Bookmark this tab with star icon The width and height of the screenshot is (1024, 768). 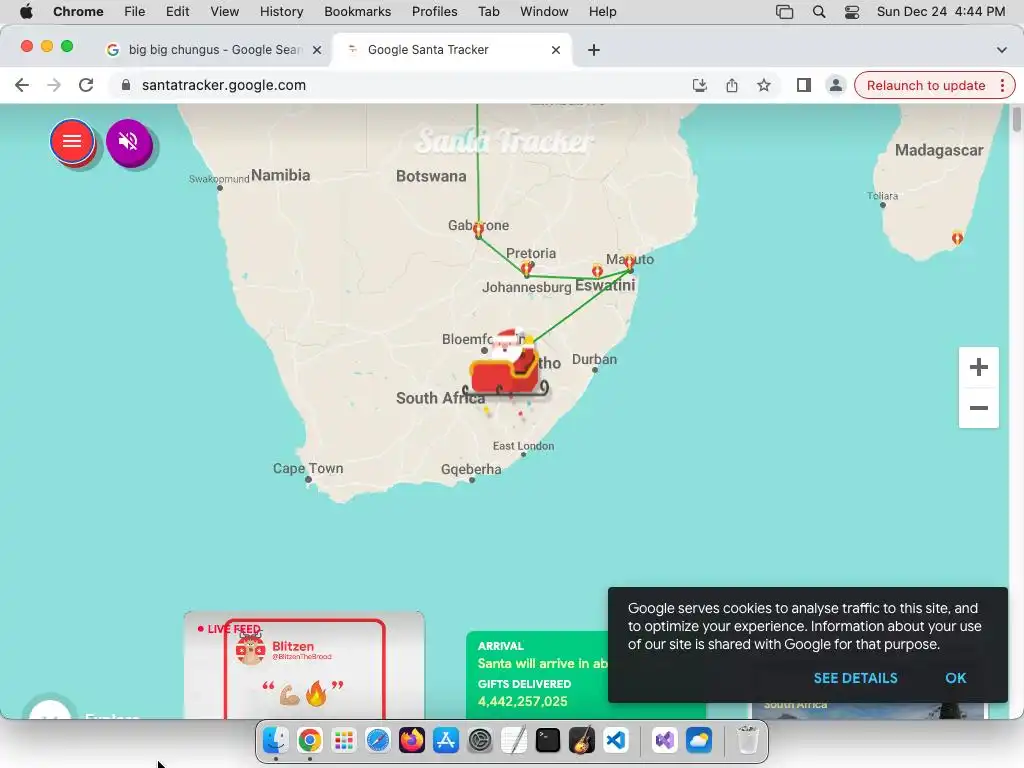coord(763,86)
